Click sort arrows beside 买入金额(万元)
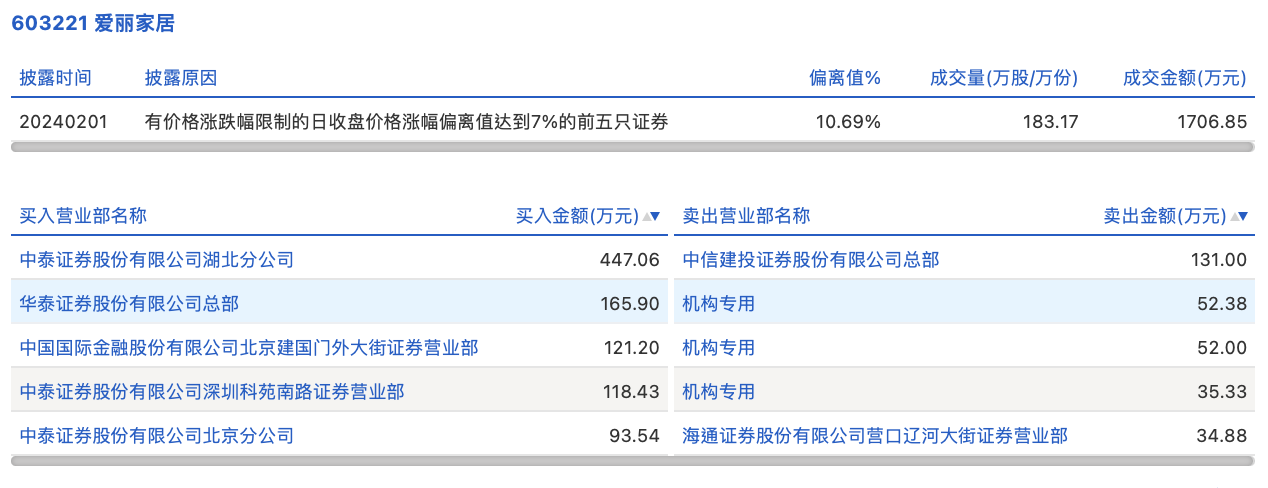 [x=651, y=216]
